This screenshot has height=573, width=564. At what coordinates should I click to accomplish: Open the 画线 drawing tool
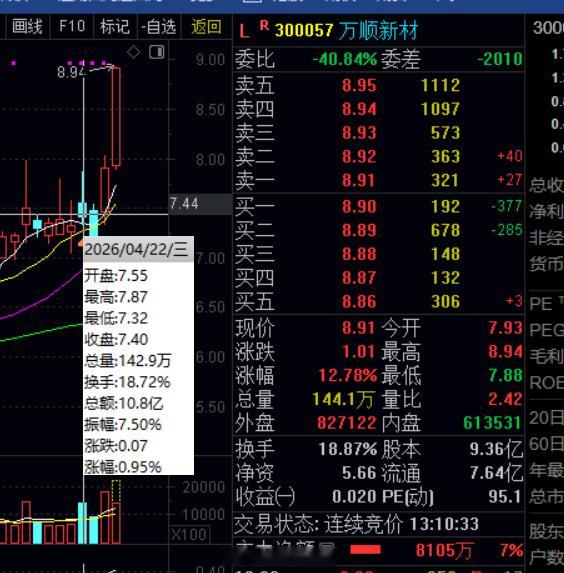[x=27, y=26]
